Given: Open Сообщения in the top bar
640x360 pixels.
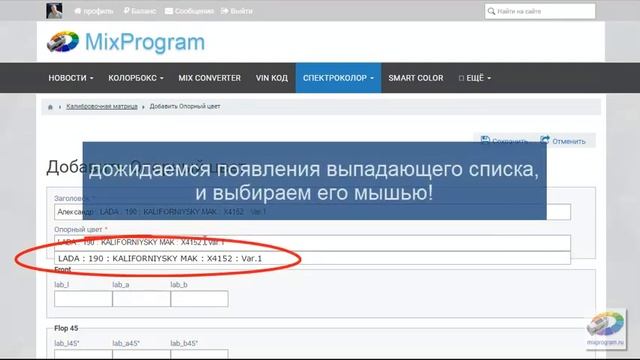Looking at the screenshot, I should click(189, 11).
